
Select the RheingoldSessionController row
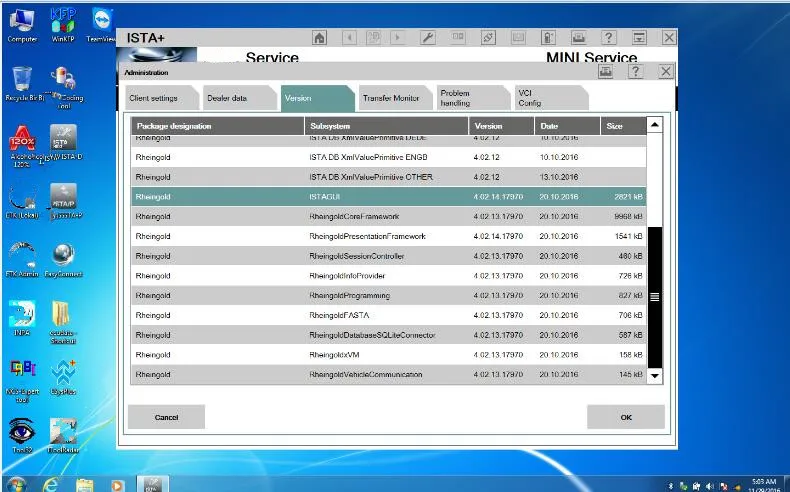[388, 256]
